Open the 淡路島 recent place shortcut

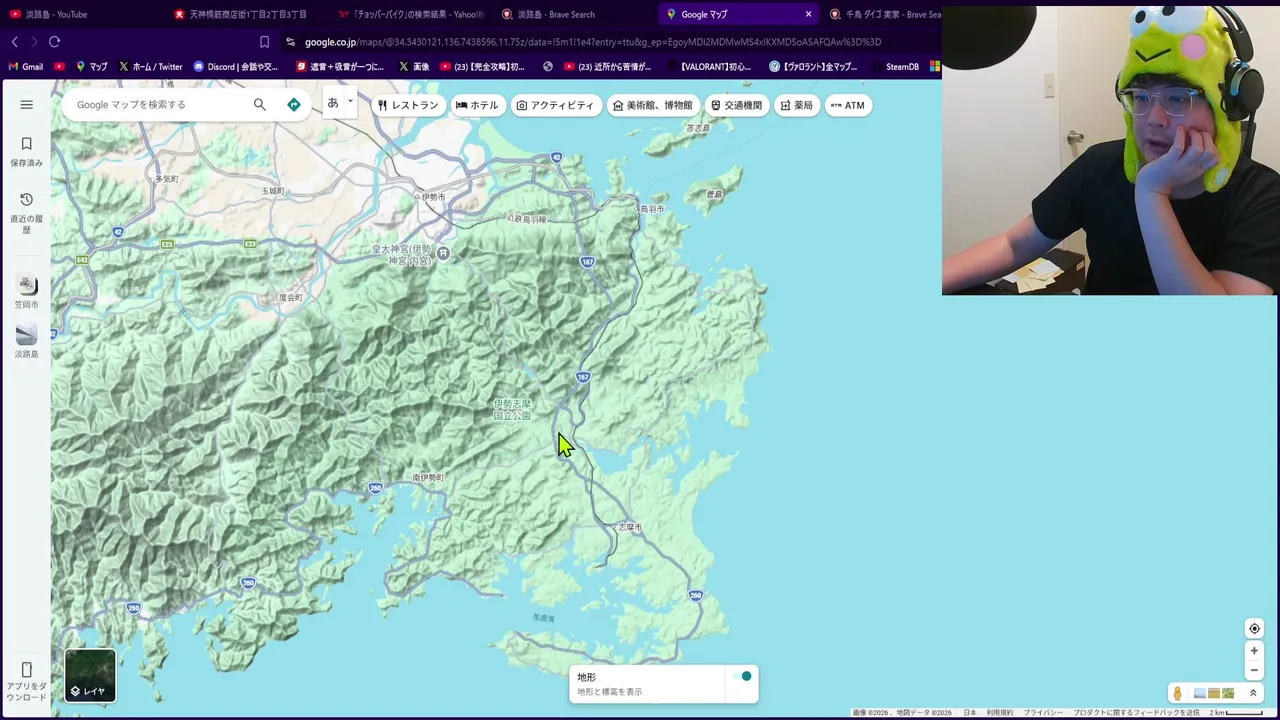point(27,341)
